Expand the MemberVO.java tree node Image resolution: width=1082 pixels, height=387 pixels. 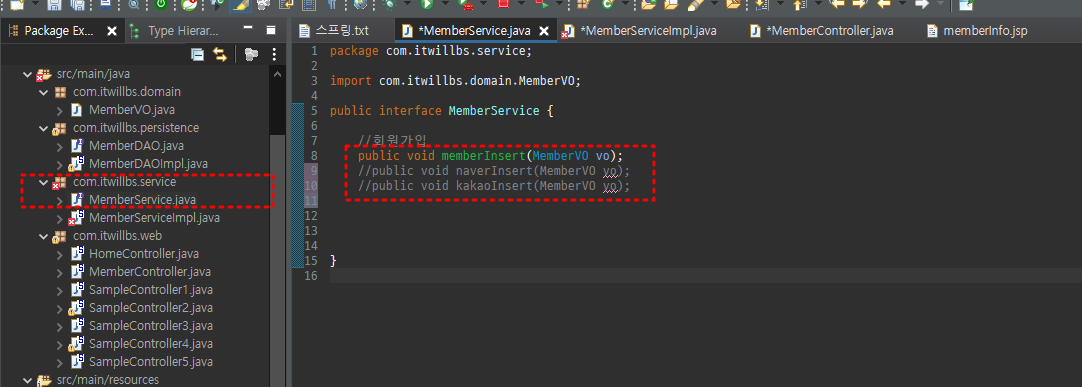[60, 110]
